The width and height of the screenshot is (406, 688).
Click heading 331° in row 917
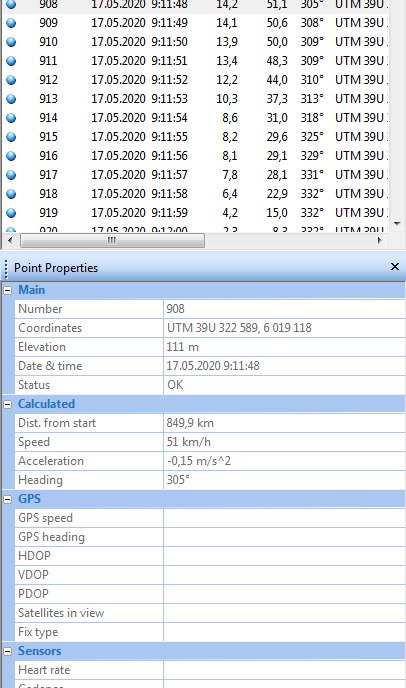click(x=312, y=175)
